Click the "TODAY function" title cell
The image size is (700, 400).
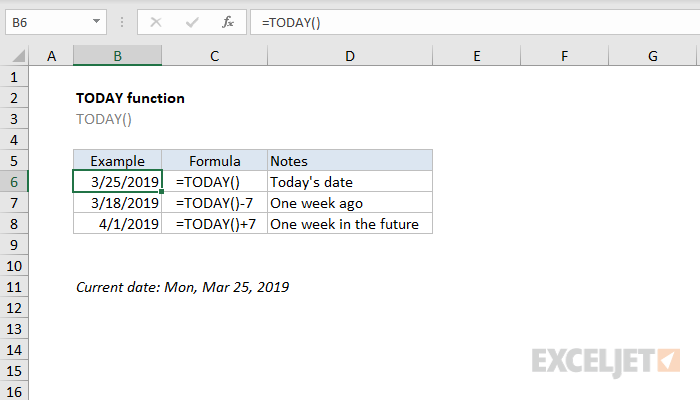pyautogui.click(x=130, y=98)
